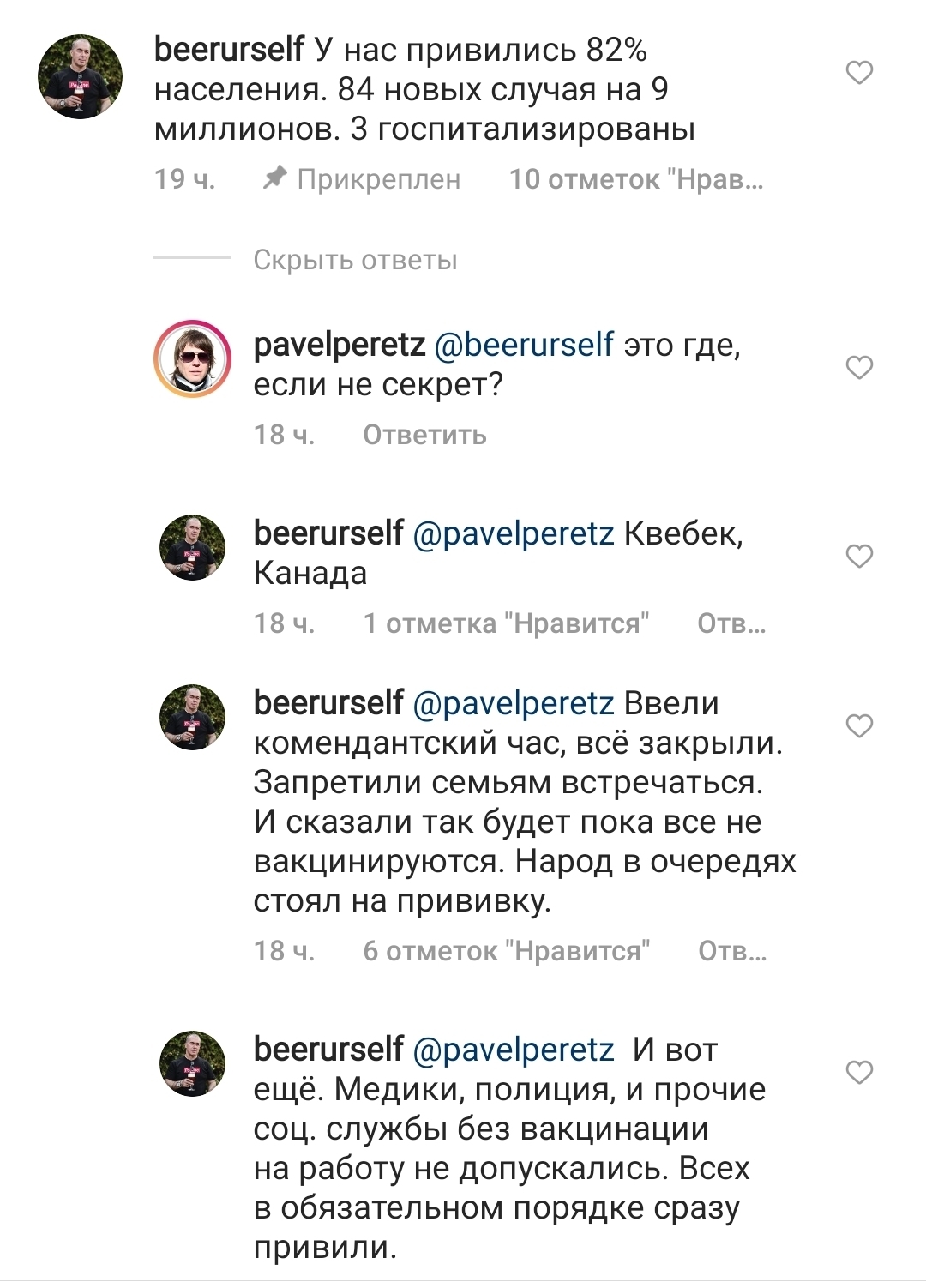Screen dimensions: 926x1288
Task: Tap truncated reply button under curfew comment
Action: click(731, 951)
